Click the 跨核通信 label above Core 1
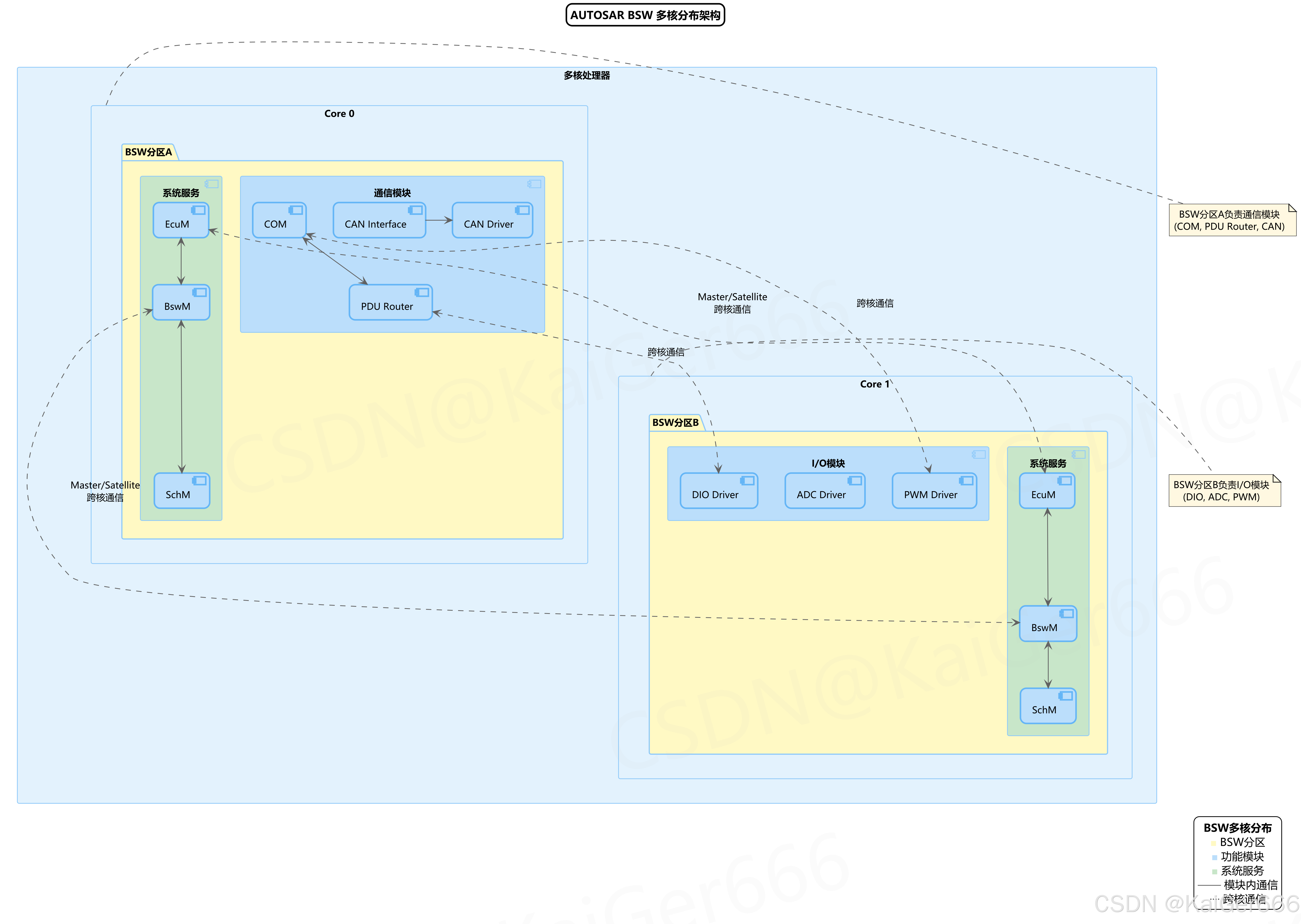Viewport: 1301px width, 924px height. click(666, 352)
